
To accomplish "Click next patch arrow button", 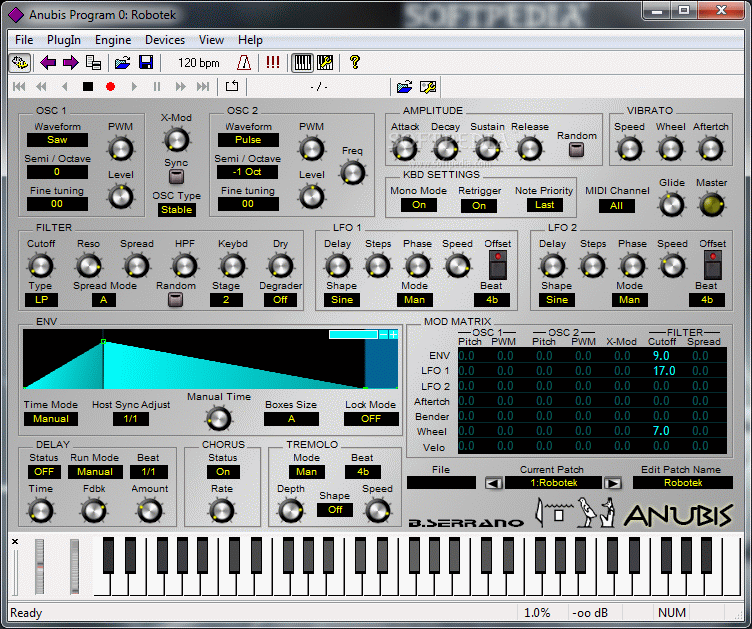I will tap(612, 483).
